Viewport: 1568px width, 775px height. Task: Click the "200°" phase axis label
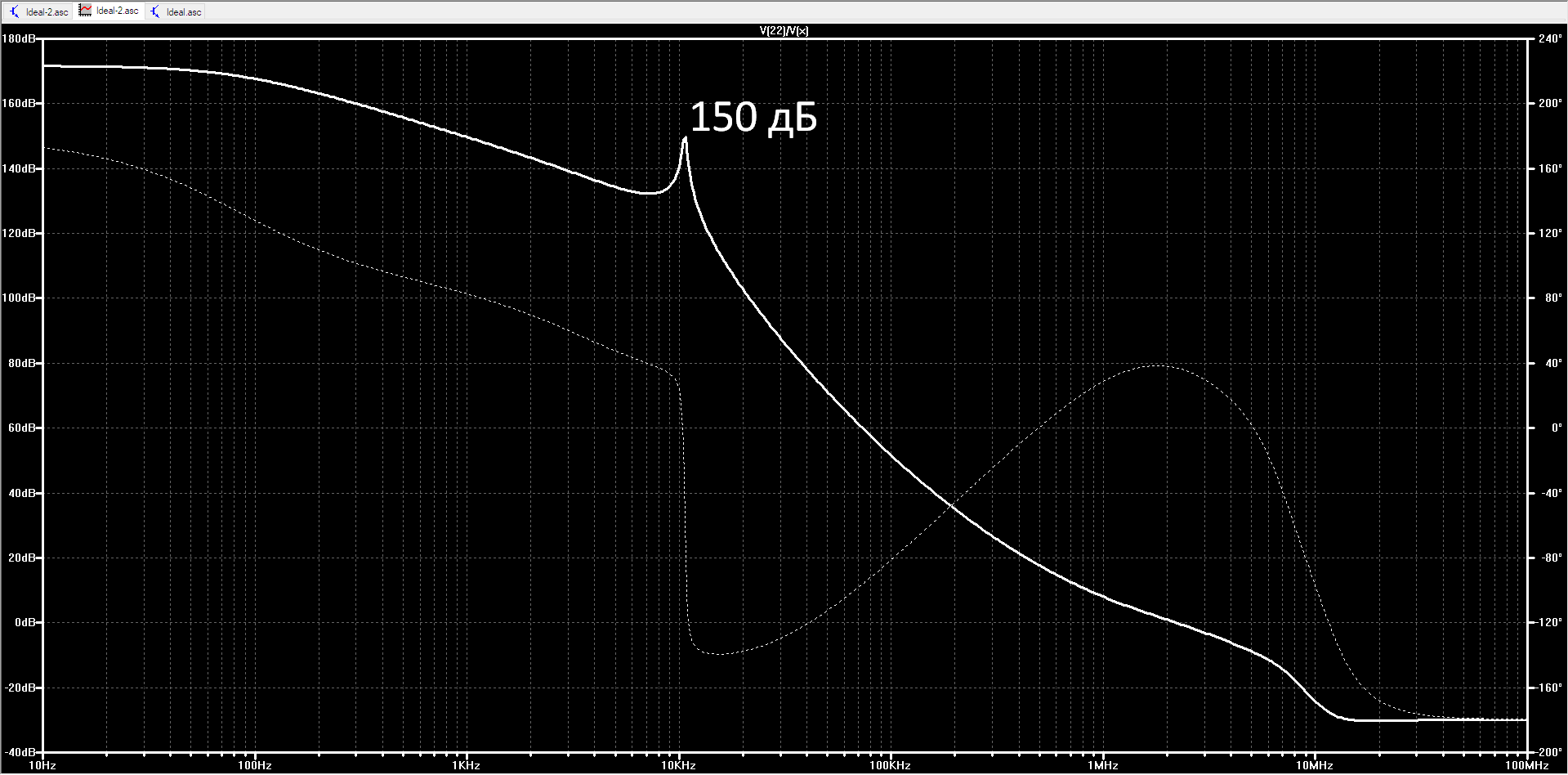(x=1550, y=104)
